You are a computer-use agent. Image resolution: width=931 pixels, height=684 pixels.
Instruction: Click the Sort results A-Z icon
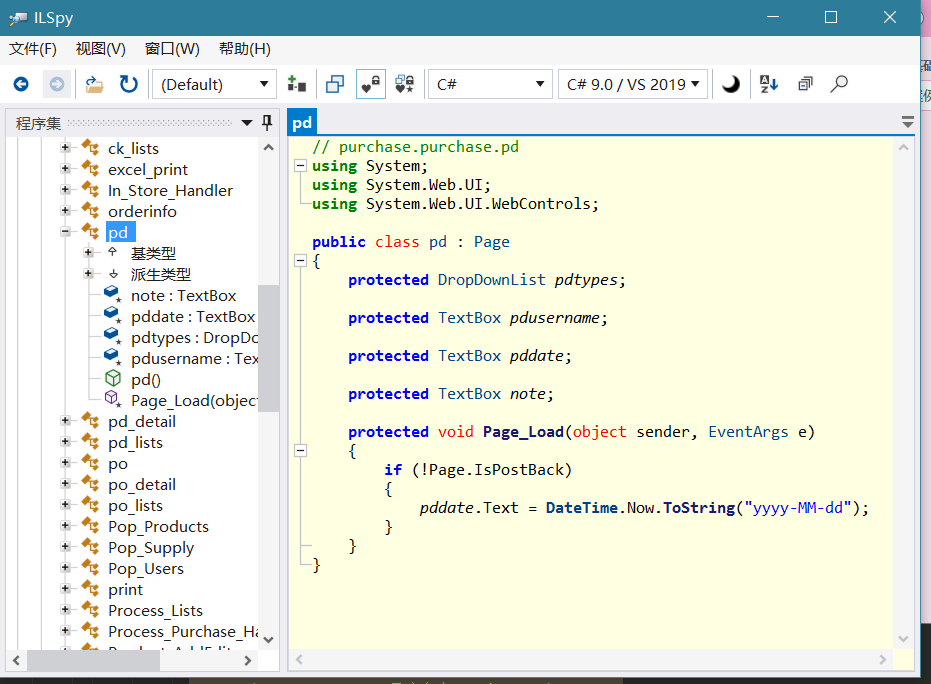768,85
